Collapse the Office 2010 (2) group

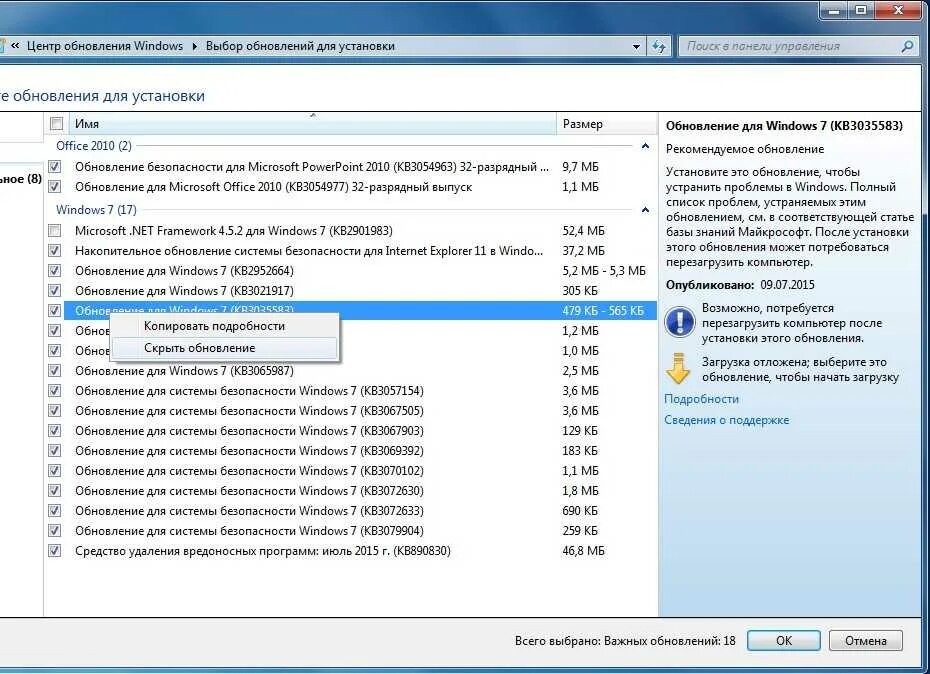(x=645, y=146)
